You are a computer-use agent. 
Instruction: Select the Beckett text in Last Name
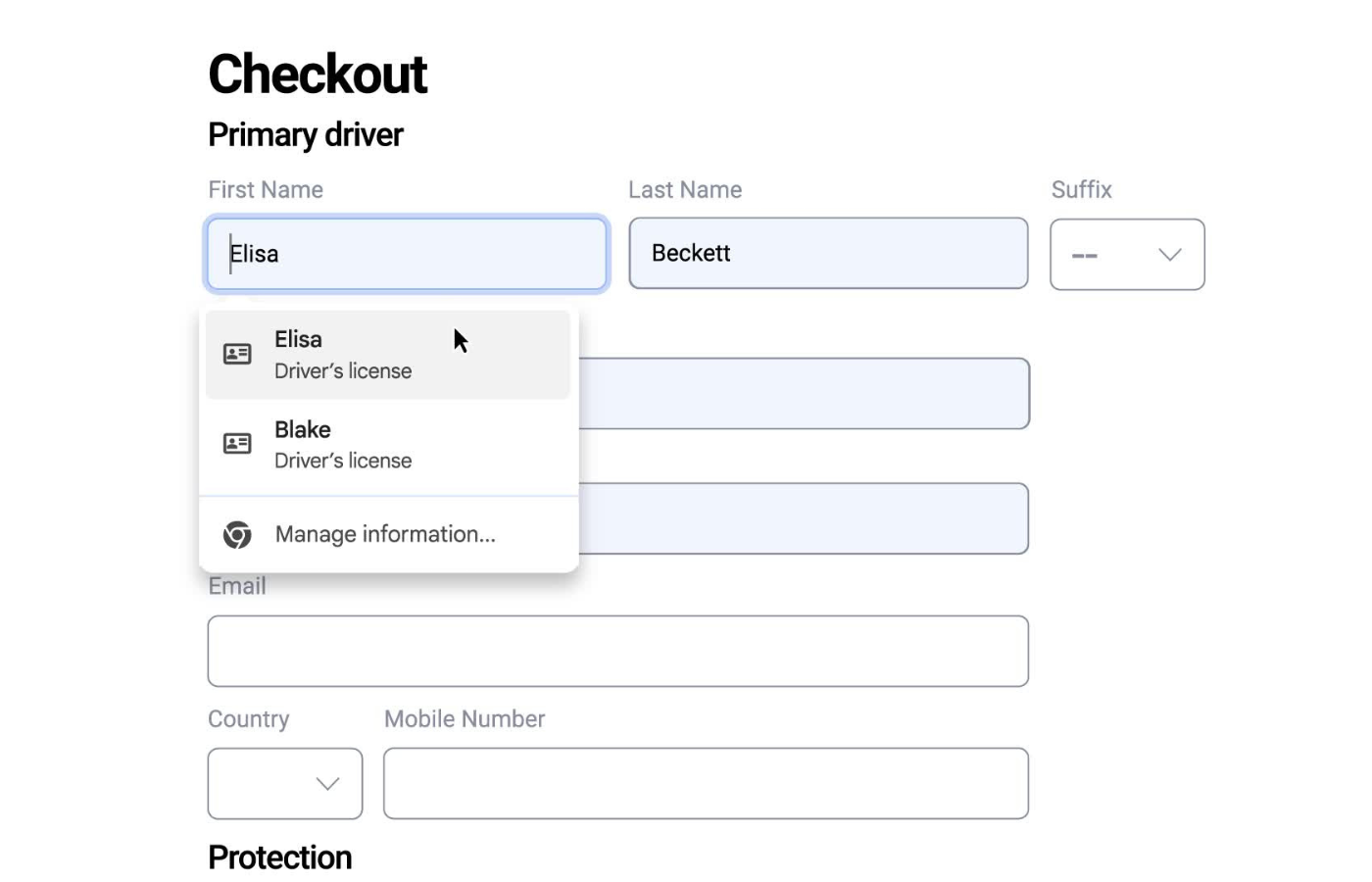tap(691, 253)
